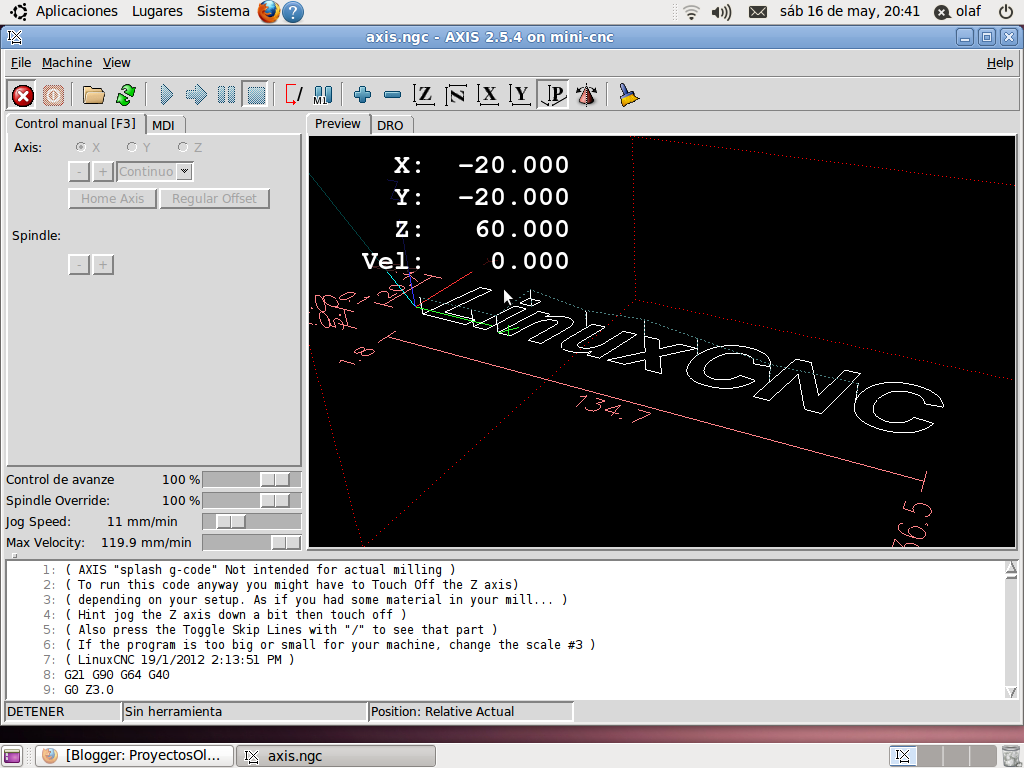Switch to X side view

[488, 95]
